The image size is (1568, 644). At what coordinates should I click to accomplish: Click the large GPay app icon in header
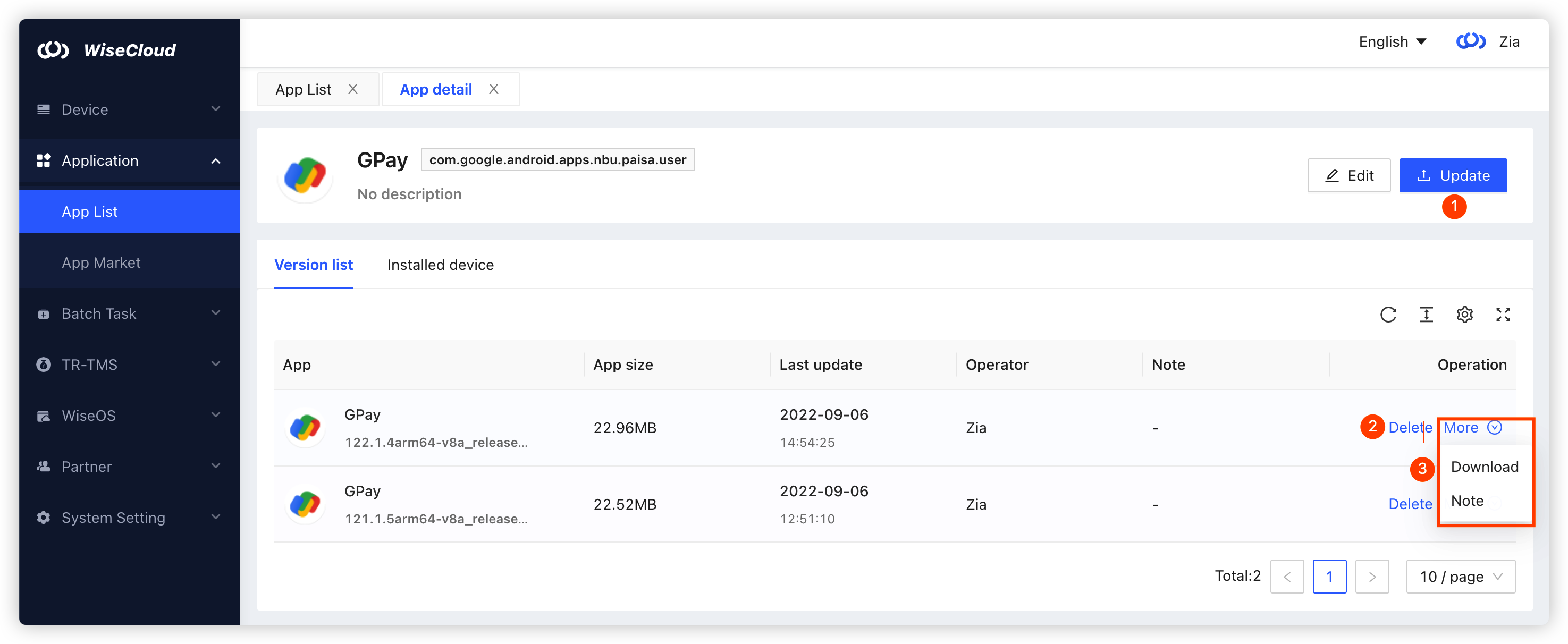(305, 175)
